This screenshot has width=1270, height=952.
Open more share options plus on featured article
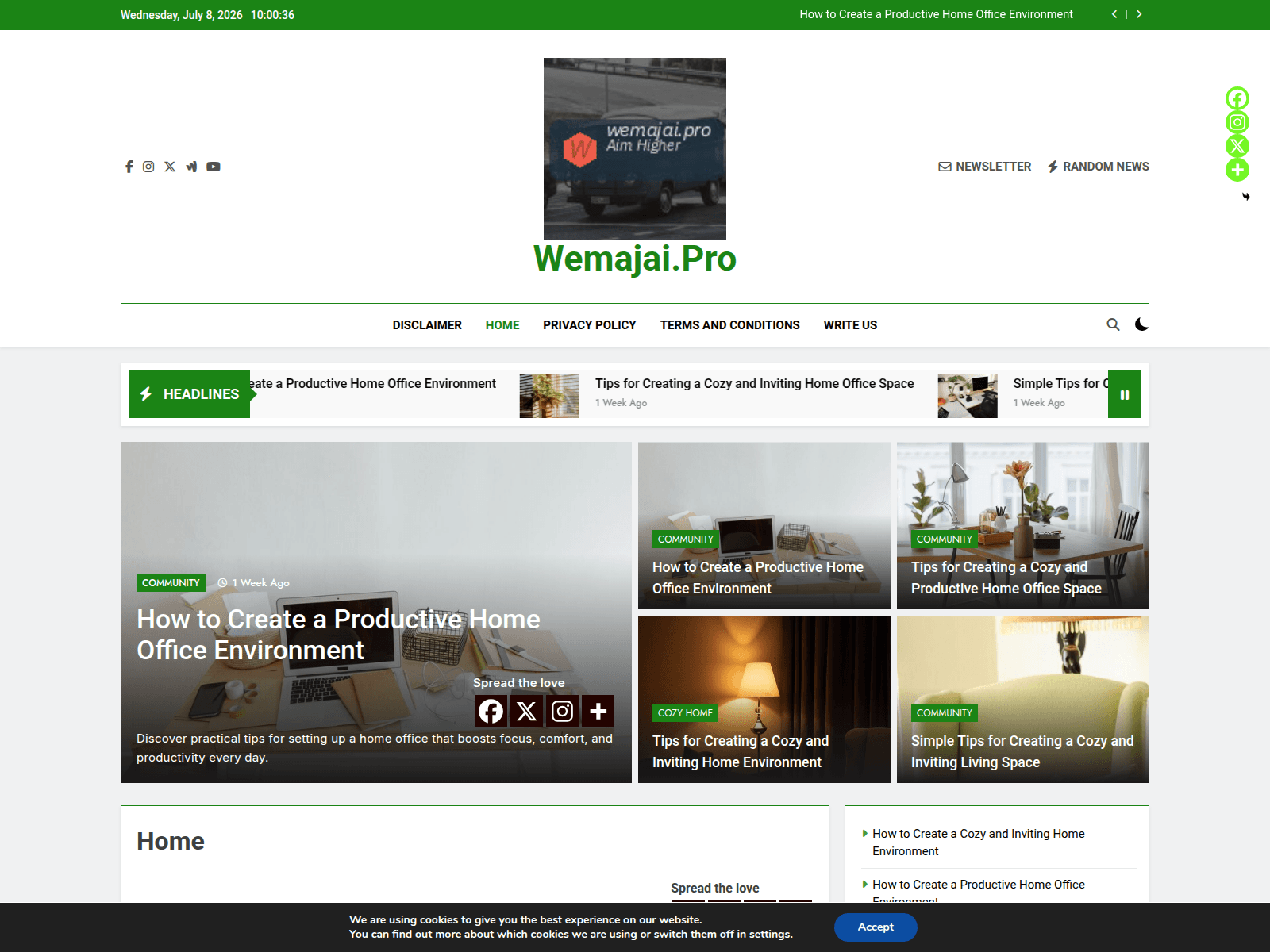click(598, 712)
